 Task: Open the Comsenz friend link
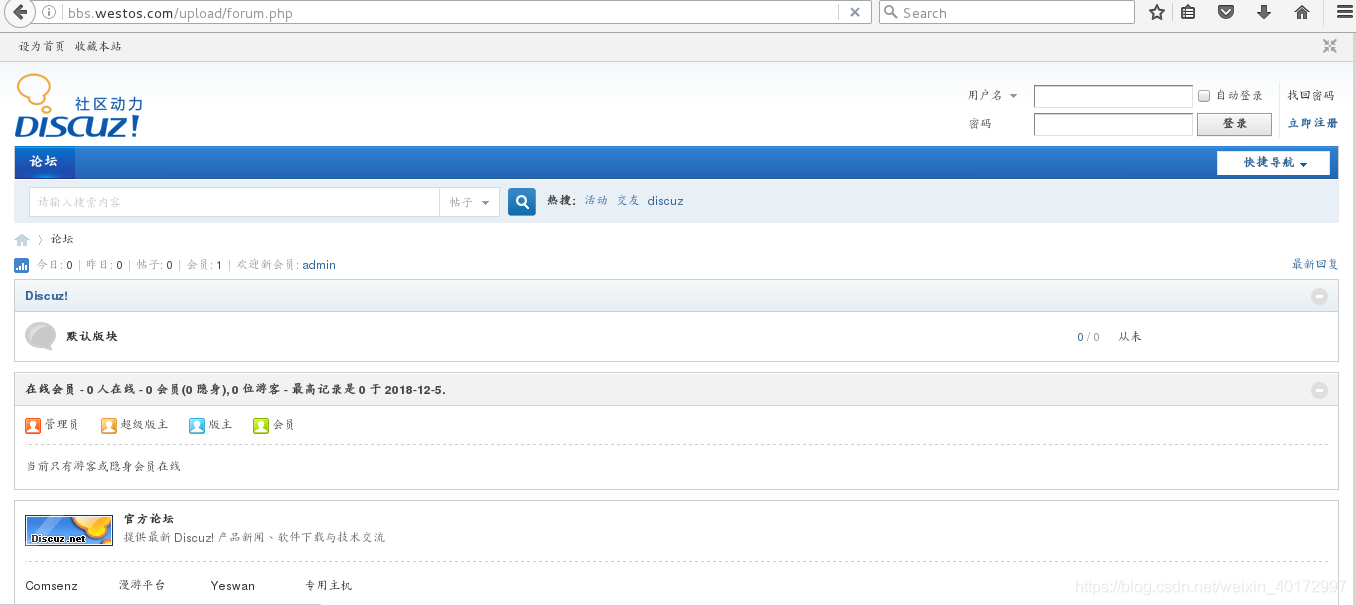(51, 586)
